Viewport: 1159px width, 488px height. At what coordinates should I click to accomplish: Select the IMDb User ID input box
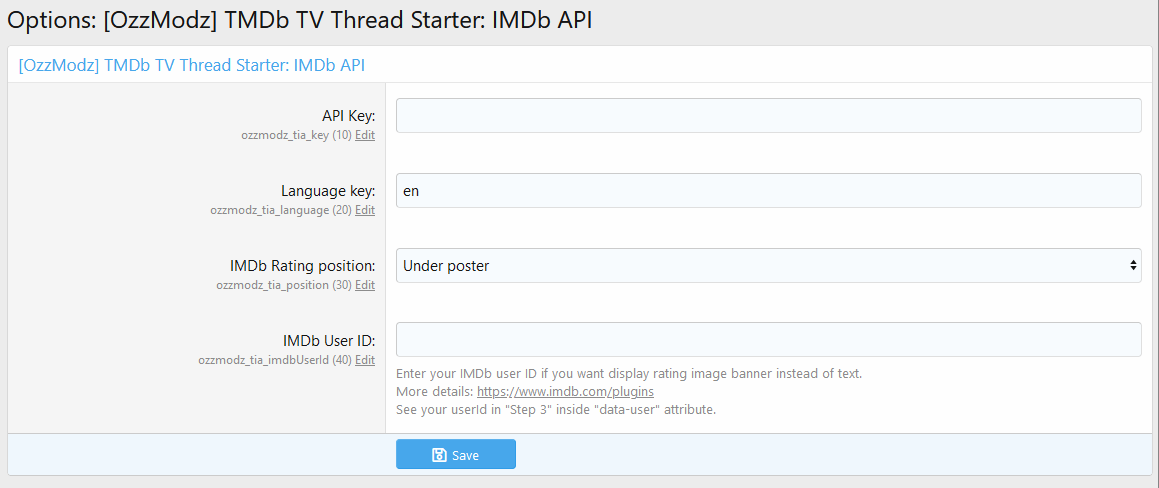tap(768, 340)
